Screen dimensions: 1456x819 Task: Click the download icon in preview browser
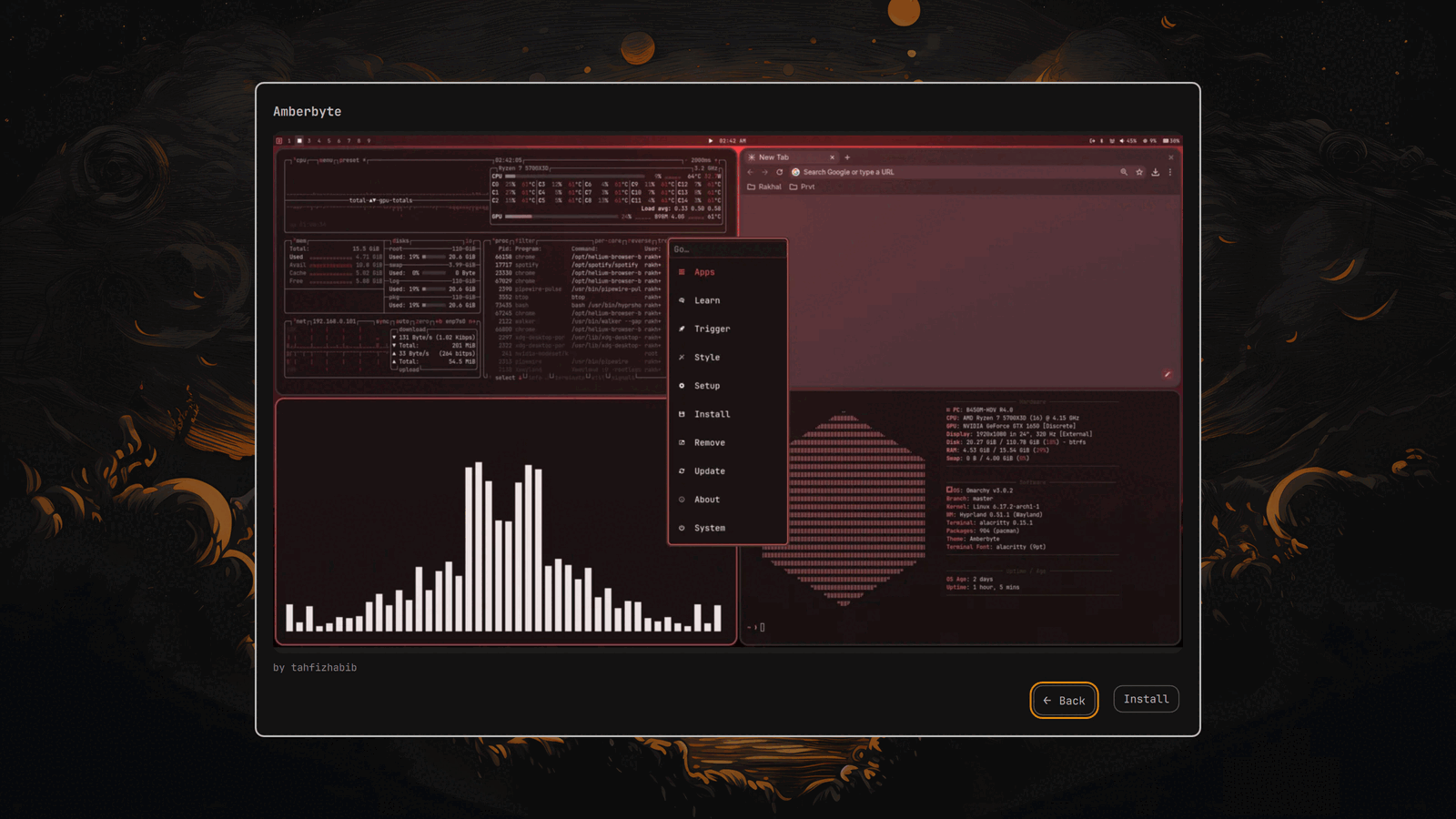(1156, 172)
